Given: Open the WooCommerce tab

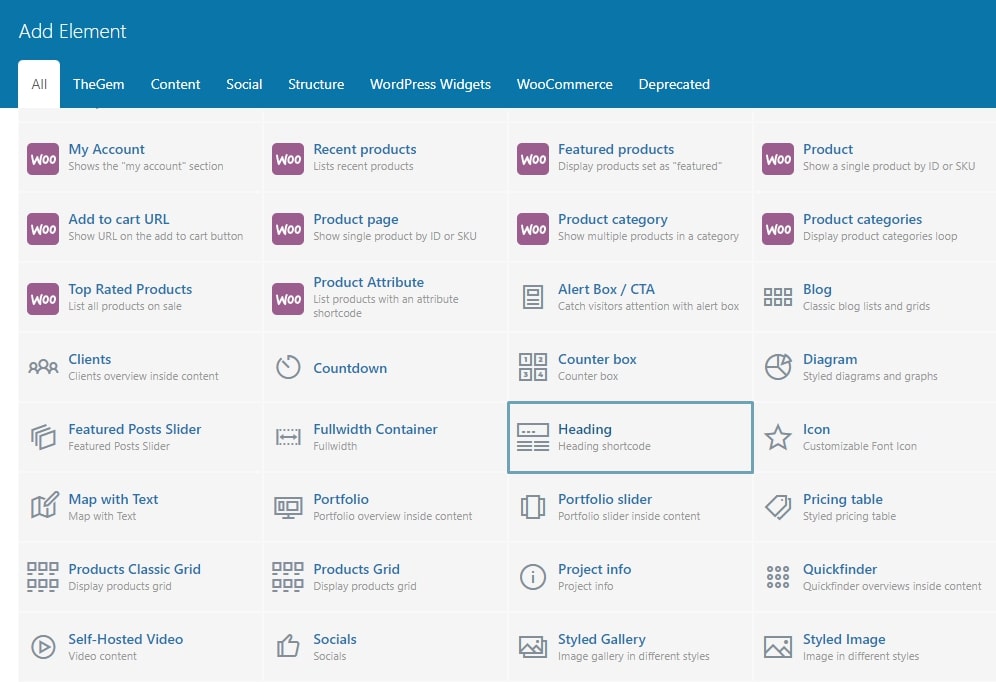Looking at the screenshot, I should (x=564, y=84).
